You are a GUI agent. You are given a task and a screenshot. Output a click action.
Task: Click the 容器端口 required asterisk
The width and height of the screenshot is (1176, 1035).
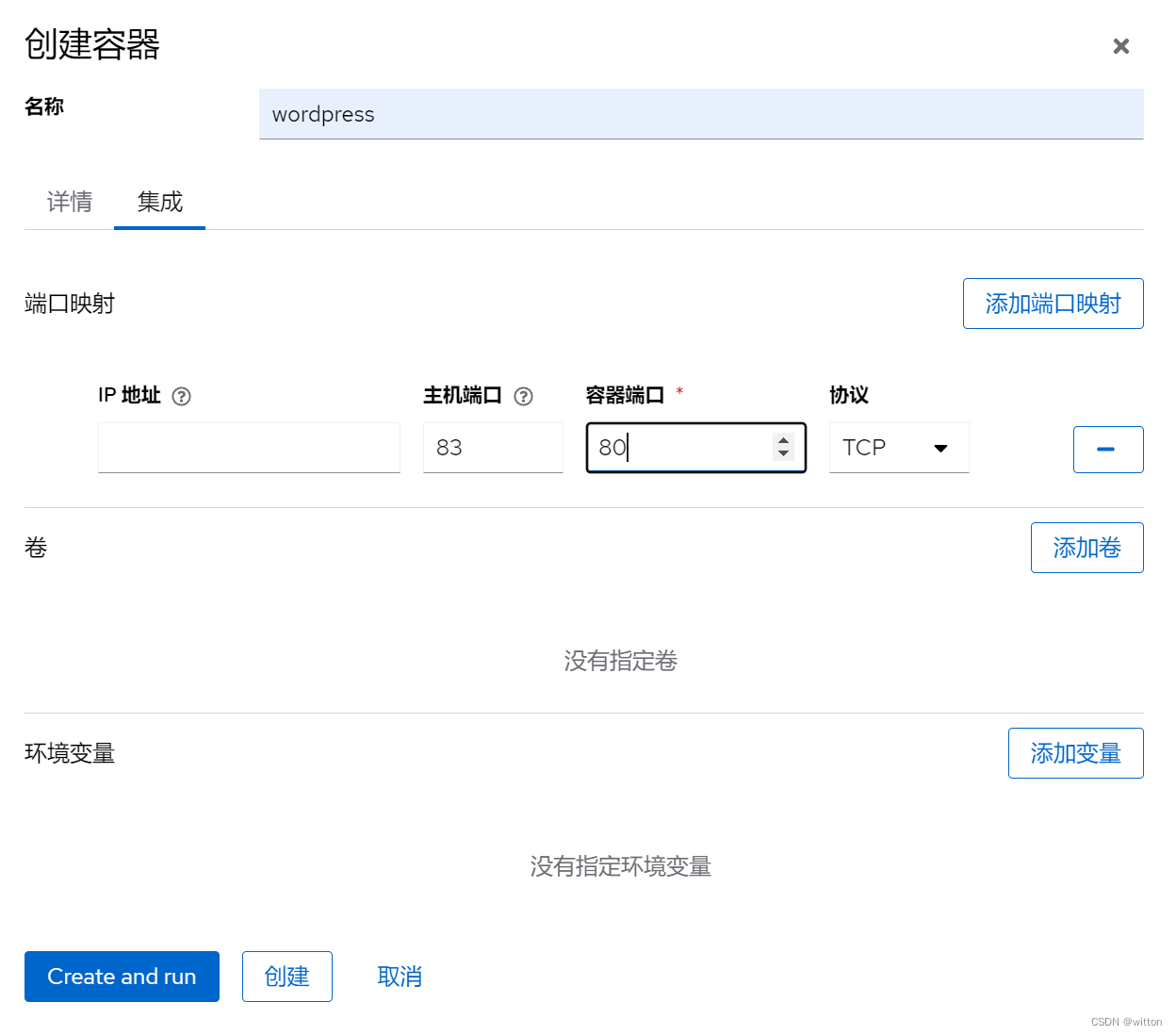click(x=679, y=390)
